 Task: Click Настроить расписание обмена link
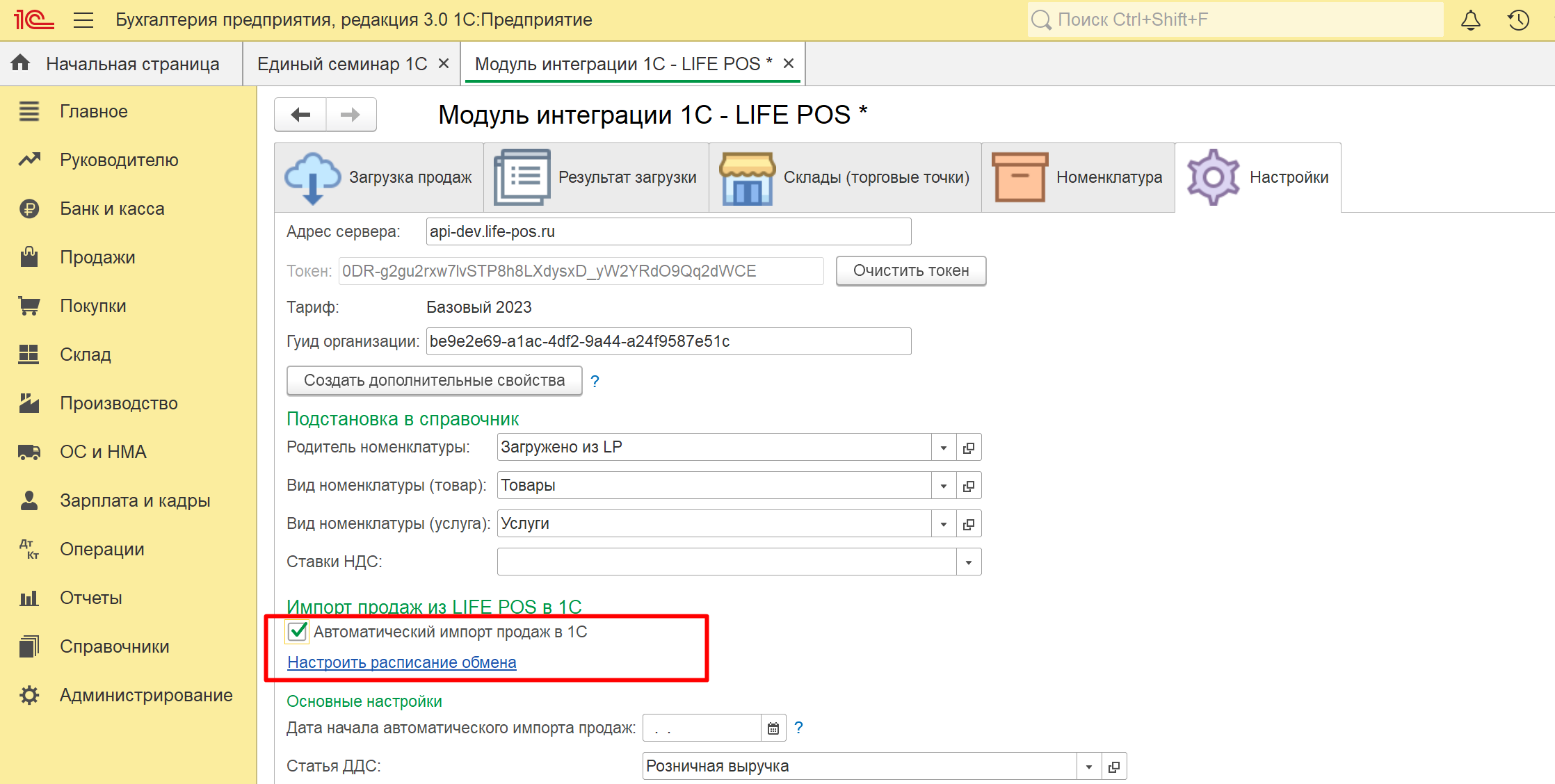tap(402, 662)
